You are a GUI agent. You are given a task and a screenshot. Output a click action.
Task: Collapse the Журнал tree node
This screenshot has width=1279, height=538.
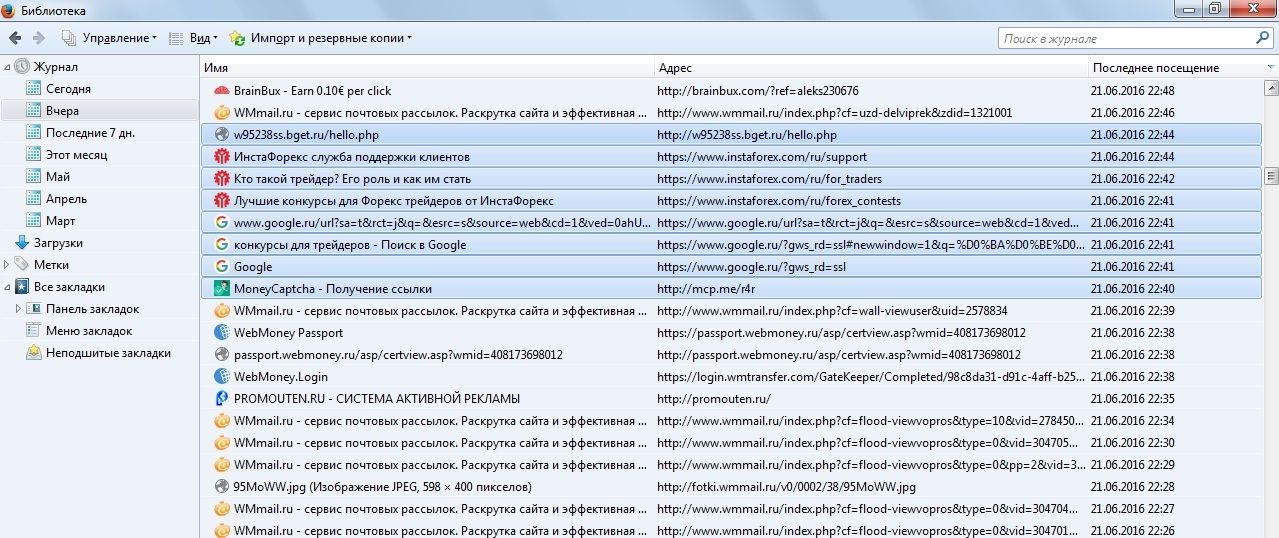8,67
